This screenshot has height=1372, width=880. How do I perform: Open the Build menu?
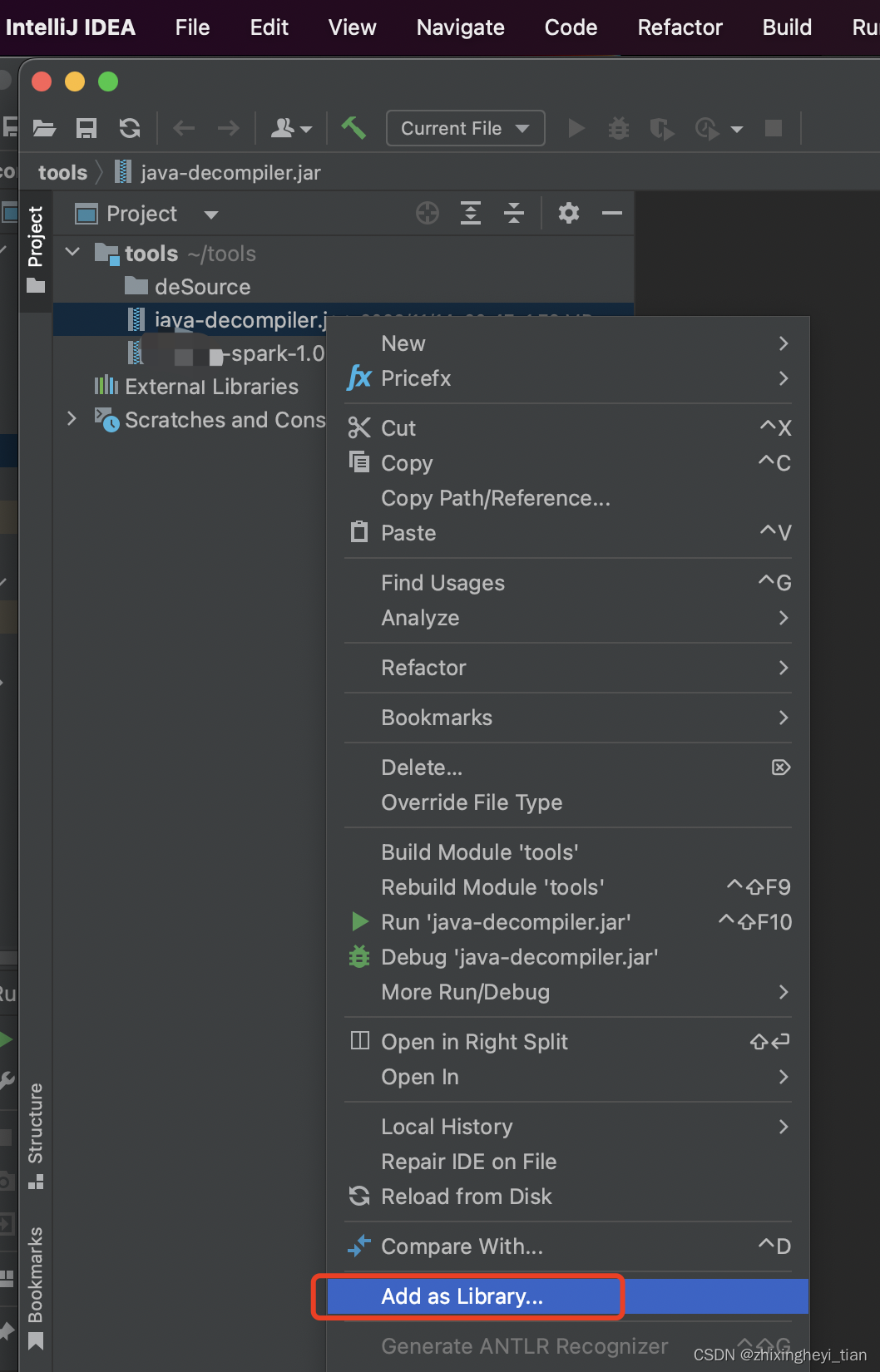pos(787,27)
